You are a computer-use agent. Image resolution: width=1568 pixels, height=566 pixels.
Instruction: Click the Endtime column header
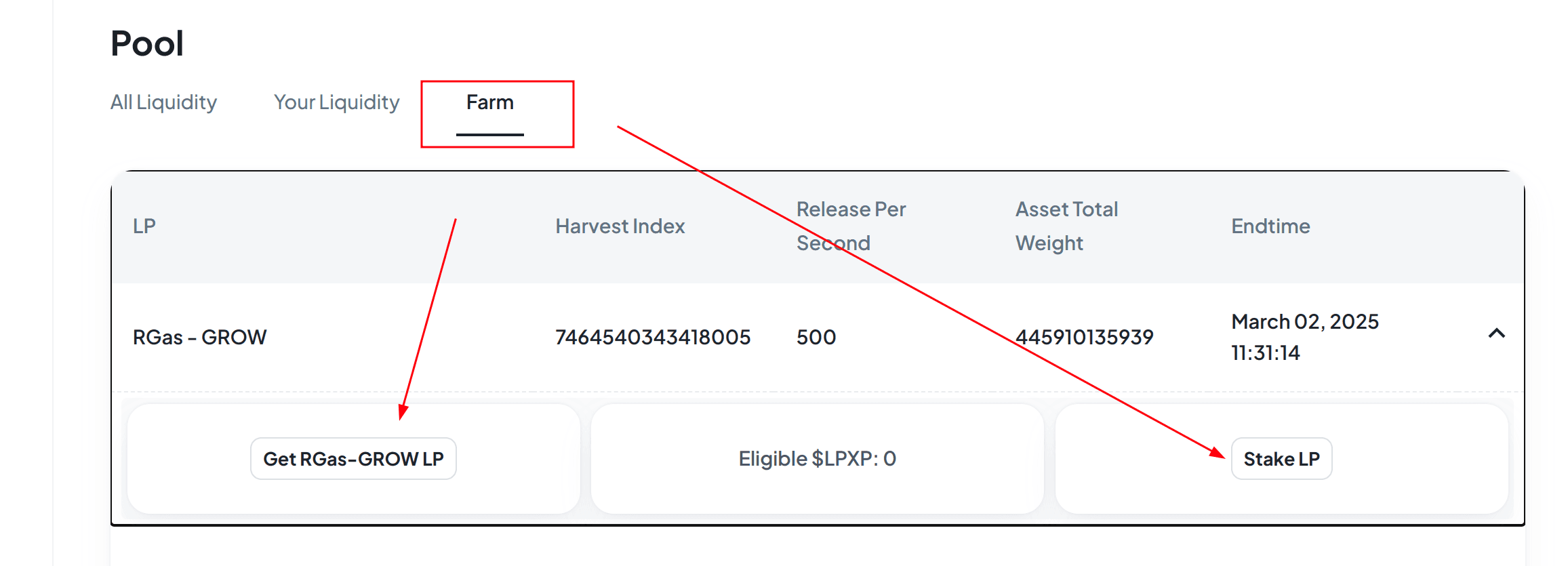pyautogui.click(x=1270, y=226)
